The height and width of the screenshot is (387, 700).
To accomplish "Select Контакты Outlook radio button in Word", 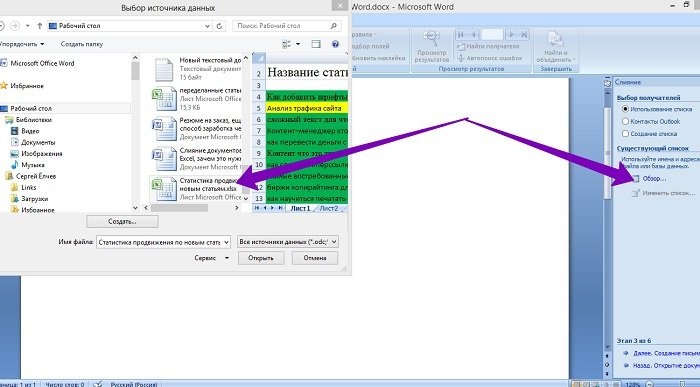I will [x=625, y=121].
